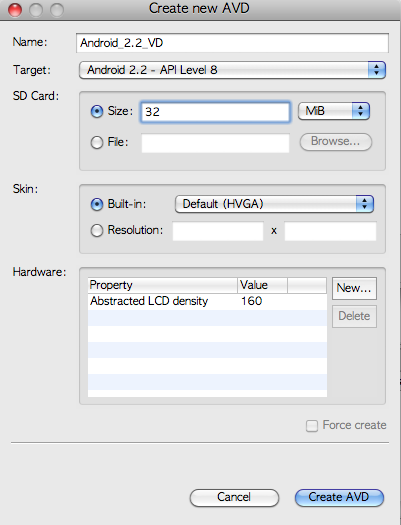Click the New... hardware button
The image size is (401, 525).
click(354, 288)
